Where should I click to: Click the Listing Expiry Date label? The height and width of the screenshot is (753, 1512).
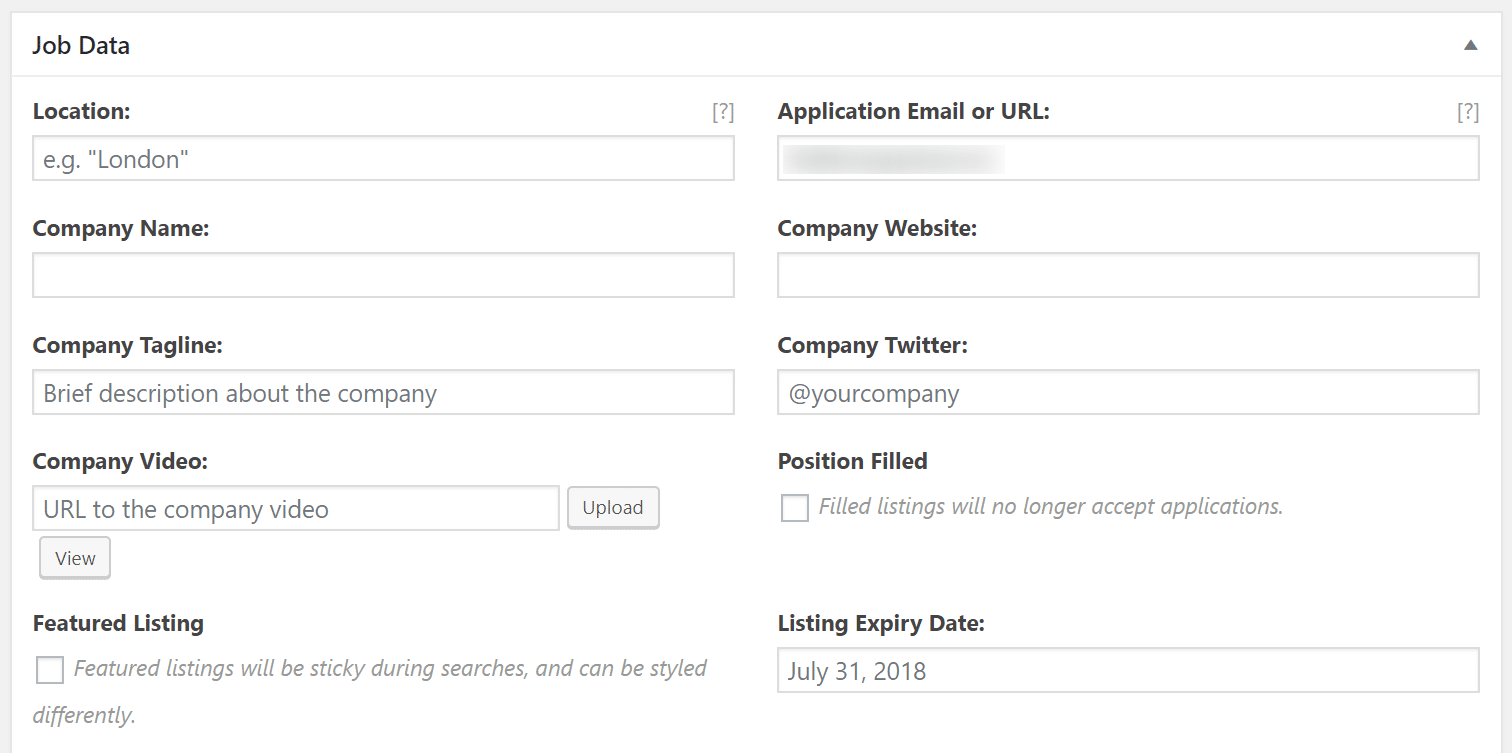[x=881, y=622]
